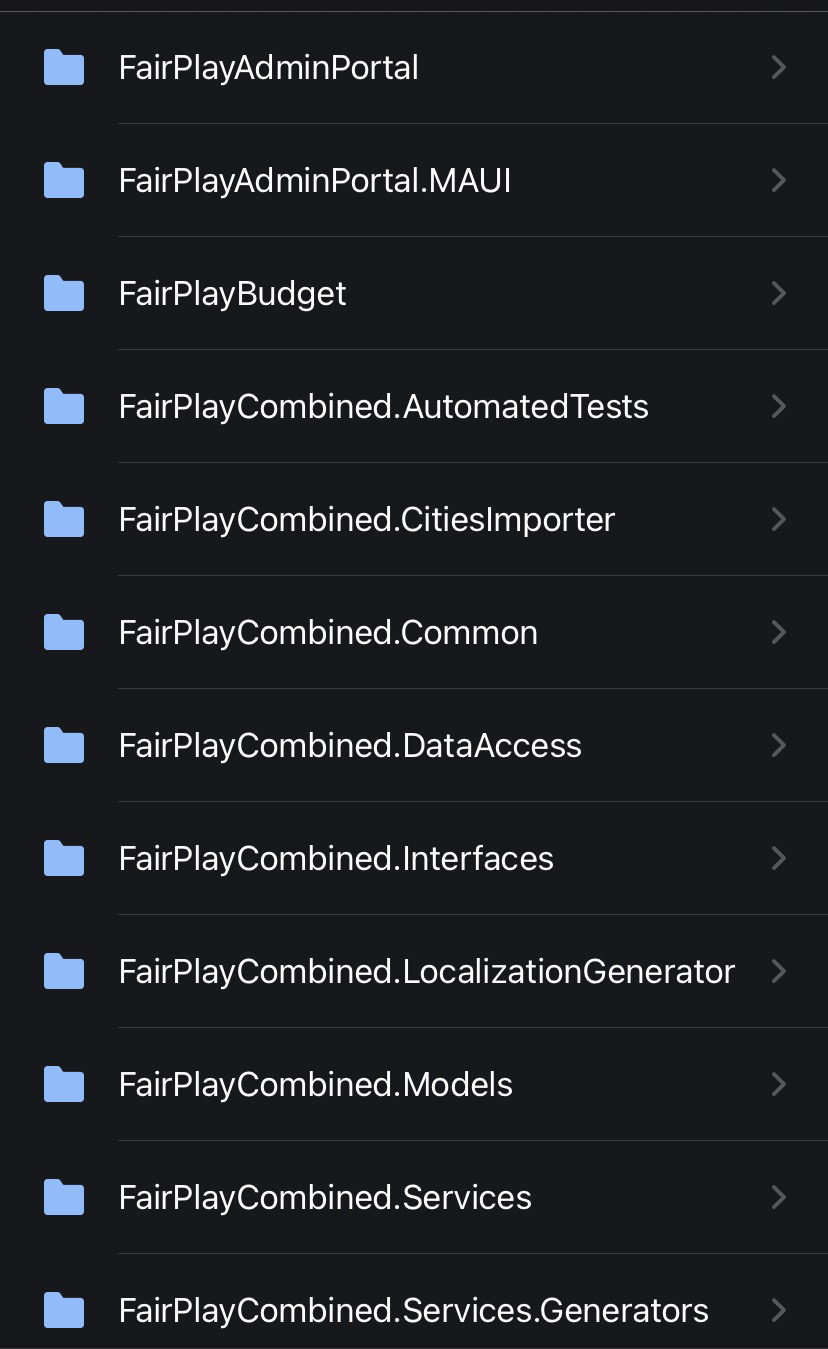Open chevron for FairPlayCombined.LocalizationGenerator
The width and height of the screenshot is (828, 1349).
(779, 971)
